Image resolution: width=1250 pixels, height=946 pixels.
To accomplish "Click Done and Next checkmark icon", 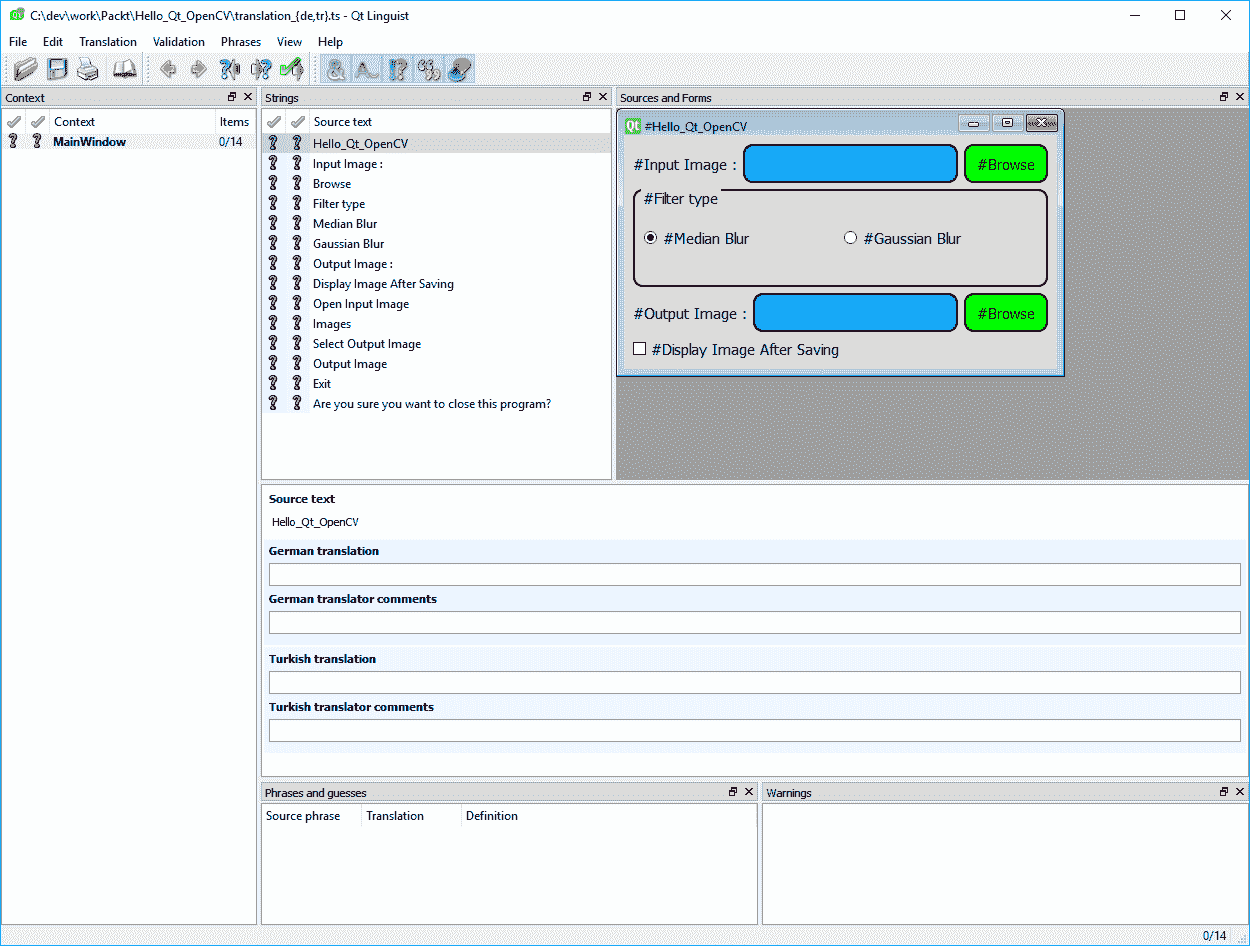I will click(x=291, y=69).
